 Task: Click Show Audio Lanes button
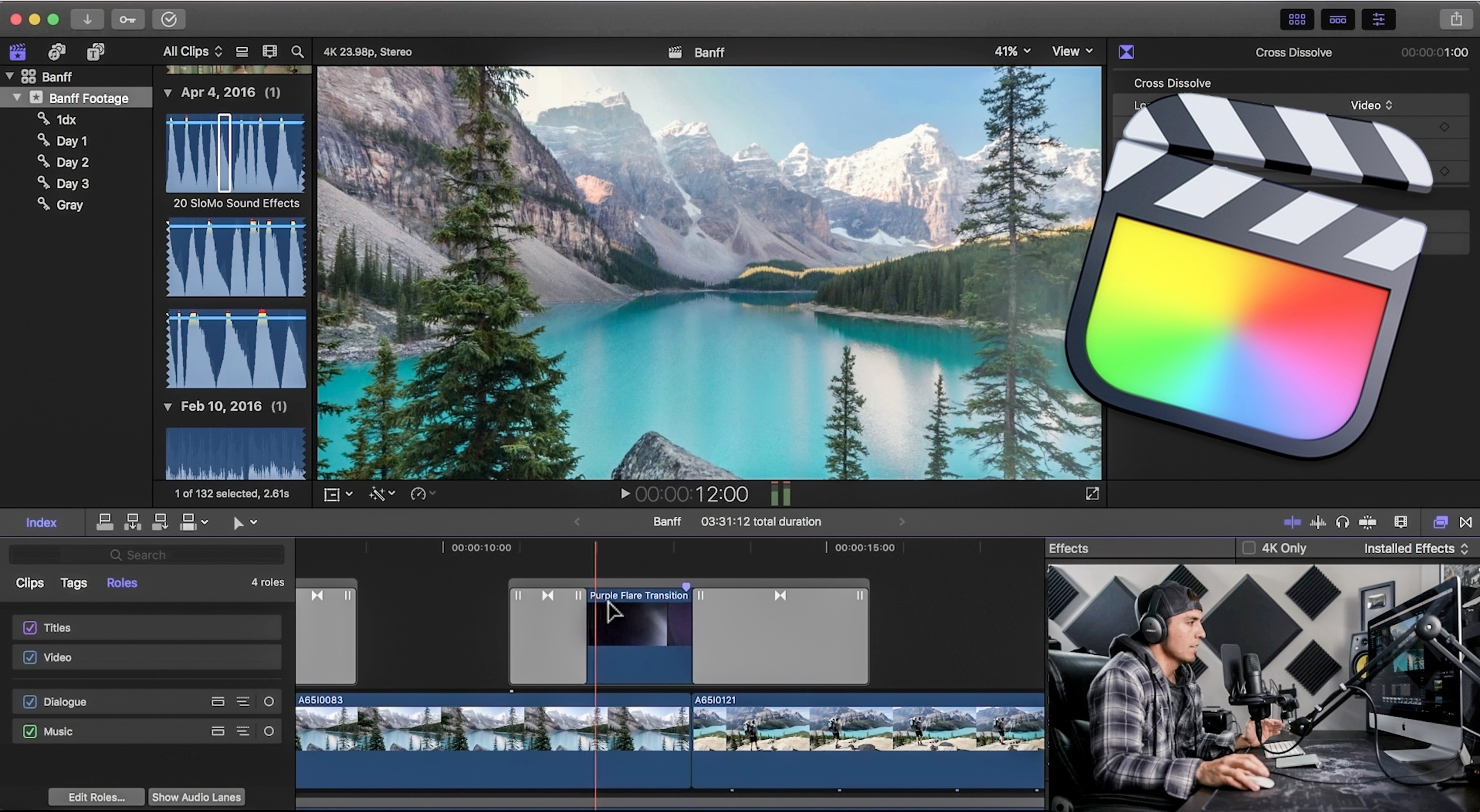pos(196,797)
